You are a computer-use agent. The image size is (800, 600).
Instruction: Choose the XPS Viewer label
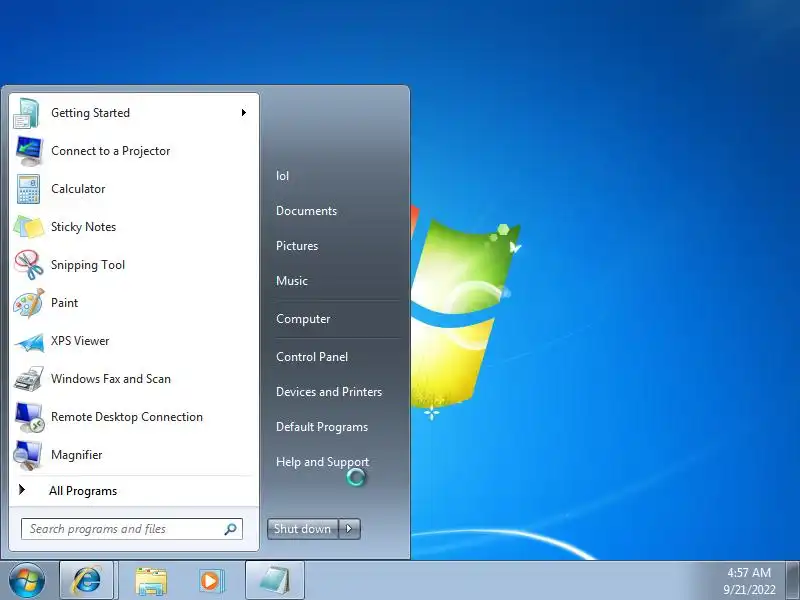coord(80,341)
